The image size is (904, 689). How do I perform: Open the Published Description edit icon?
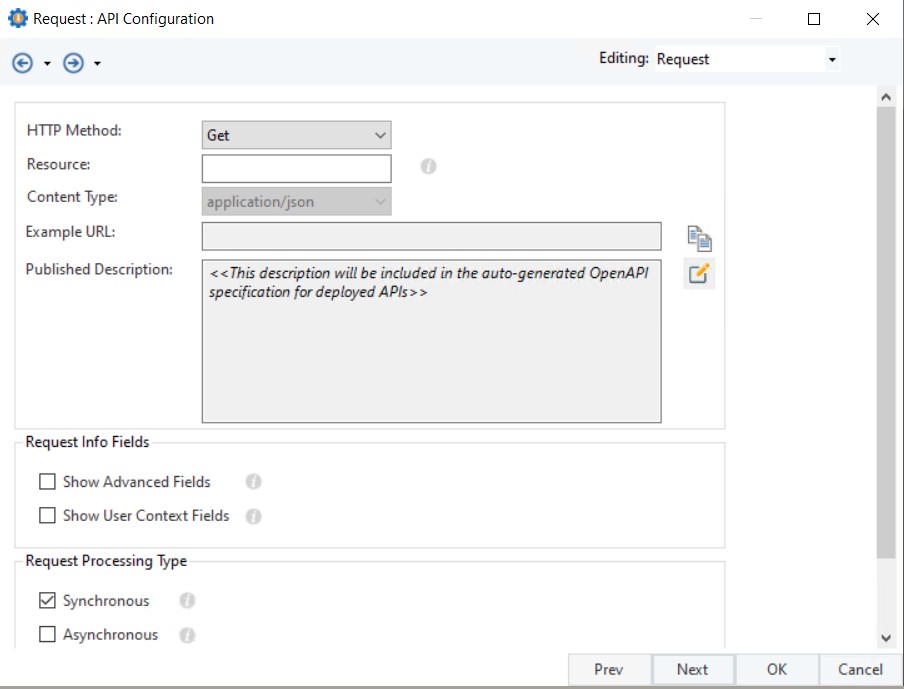[x=699, y=273]
